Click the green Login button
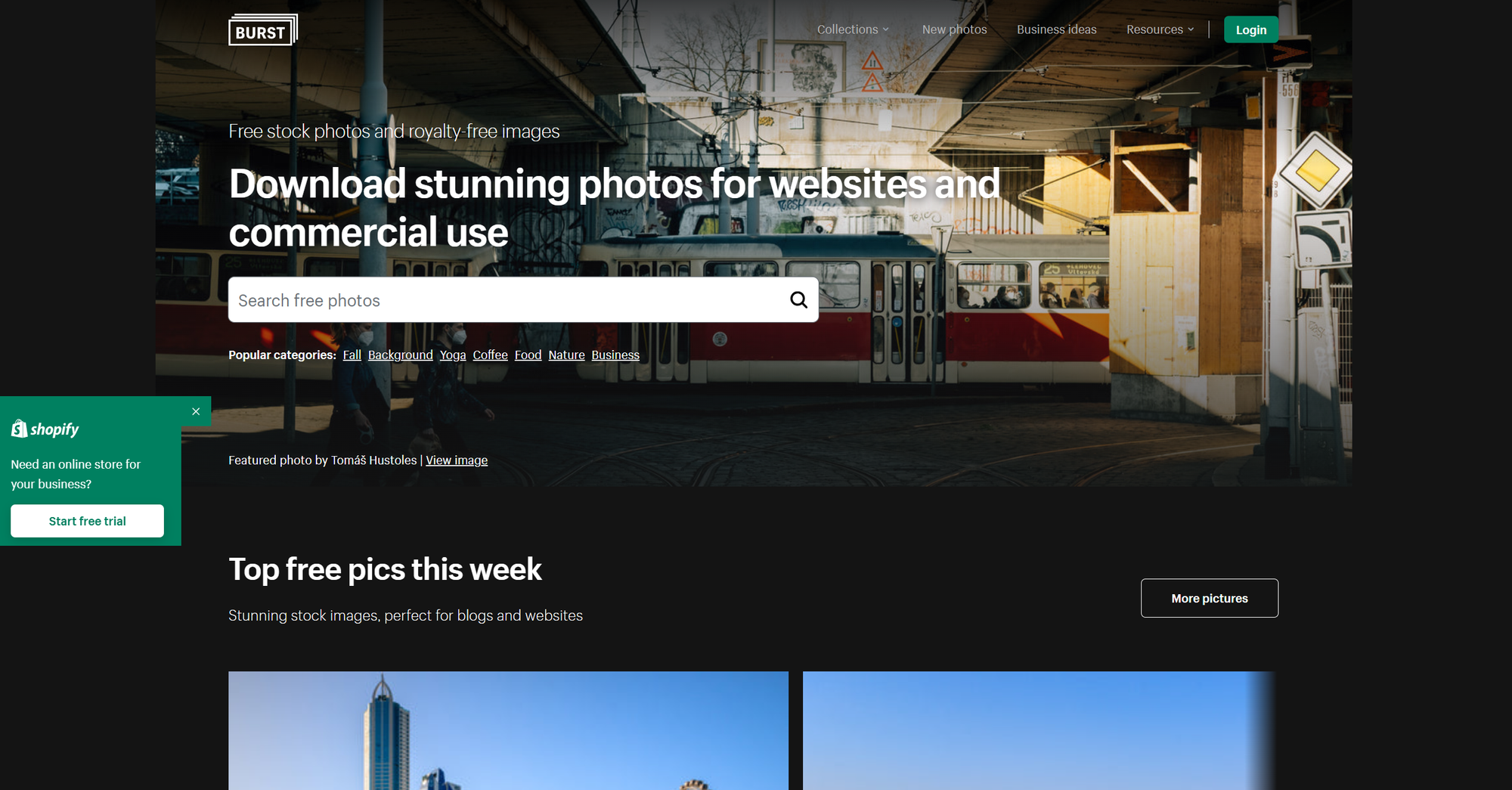The width and height of the screenshot is (1512, 790). [x=1251, y=29]
